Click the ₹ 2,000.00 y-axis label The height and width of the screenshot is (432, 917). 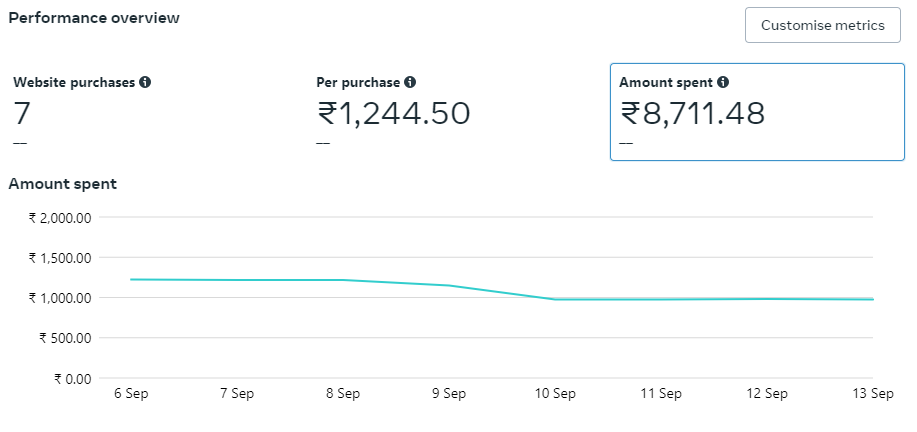(x=60, y=218)
